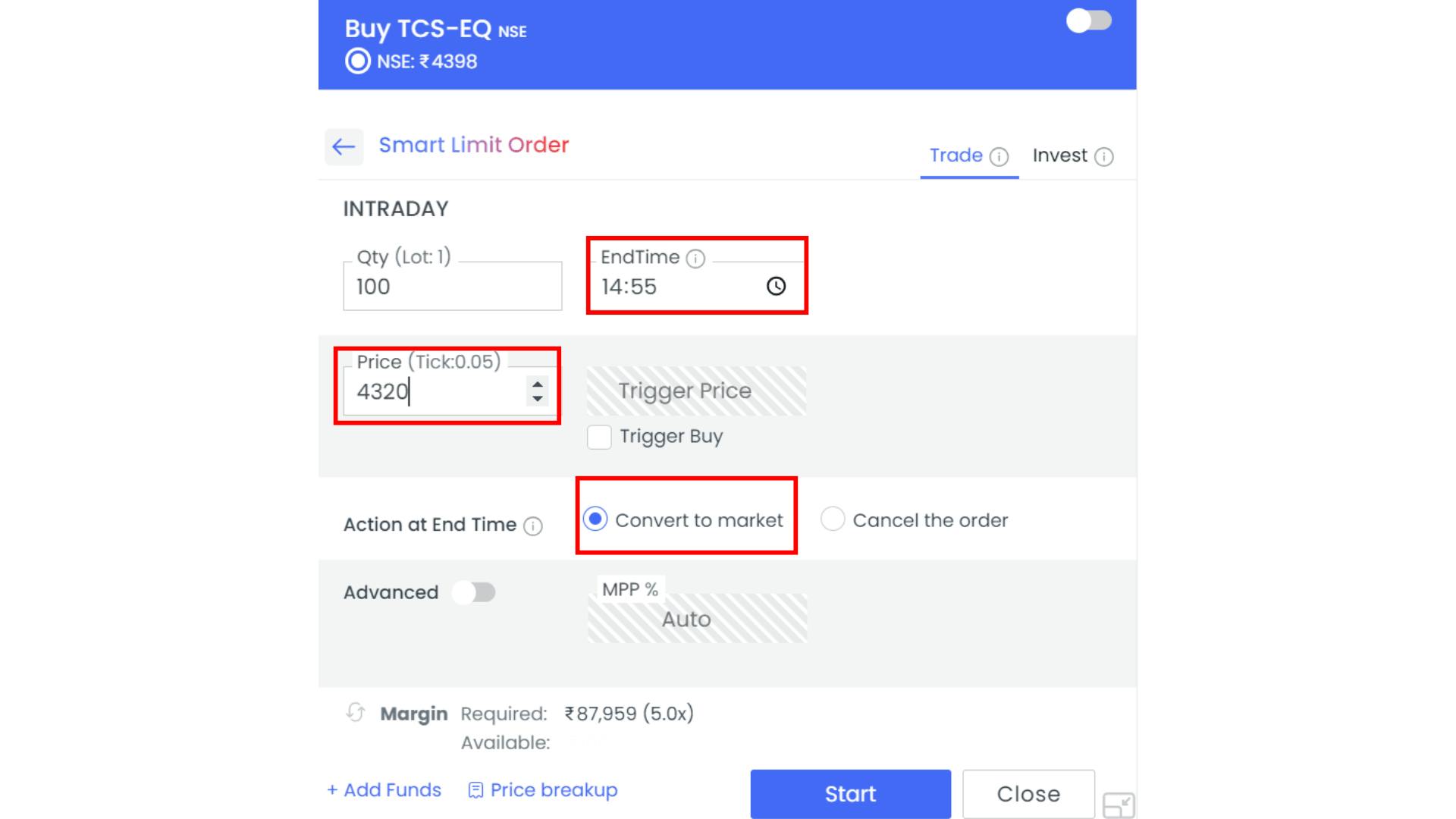Decrease price with the down stepper arrow
The width and height of the screenshot is (1456, 819).
(x=538, y=399)
